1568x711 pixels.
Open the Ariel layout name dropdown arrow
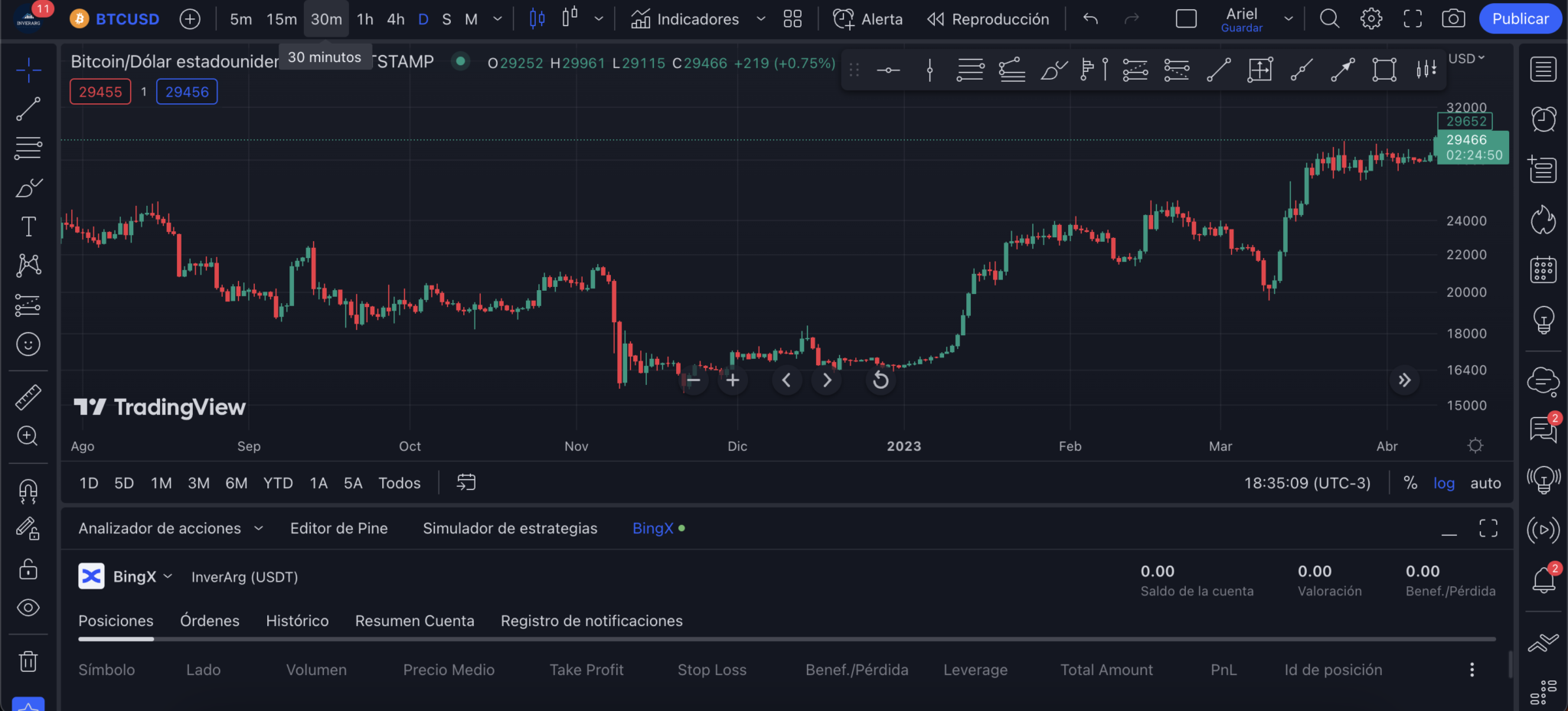pyautogui.click(x=1289, y=19)
